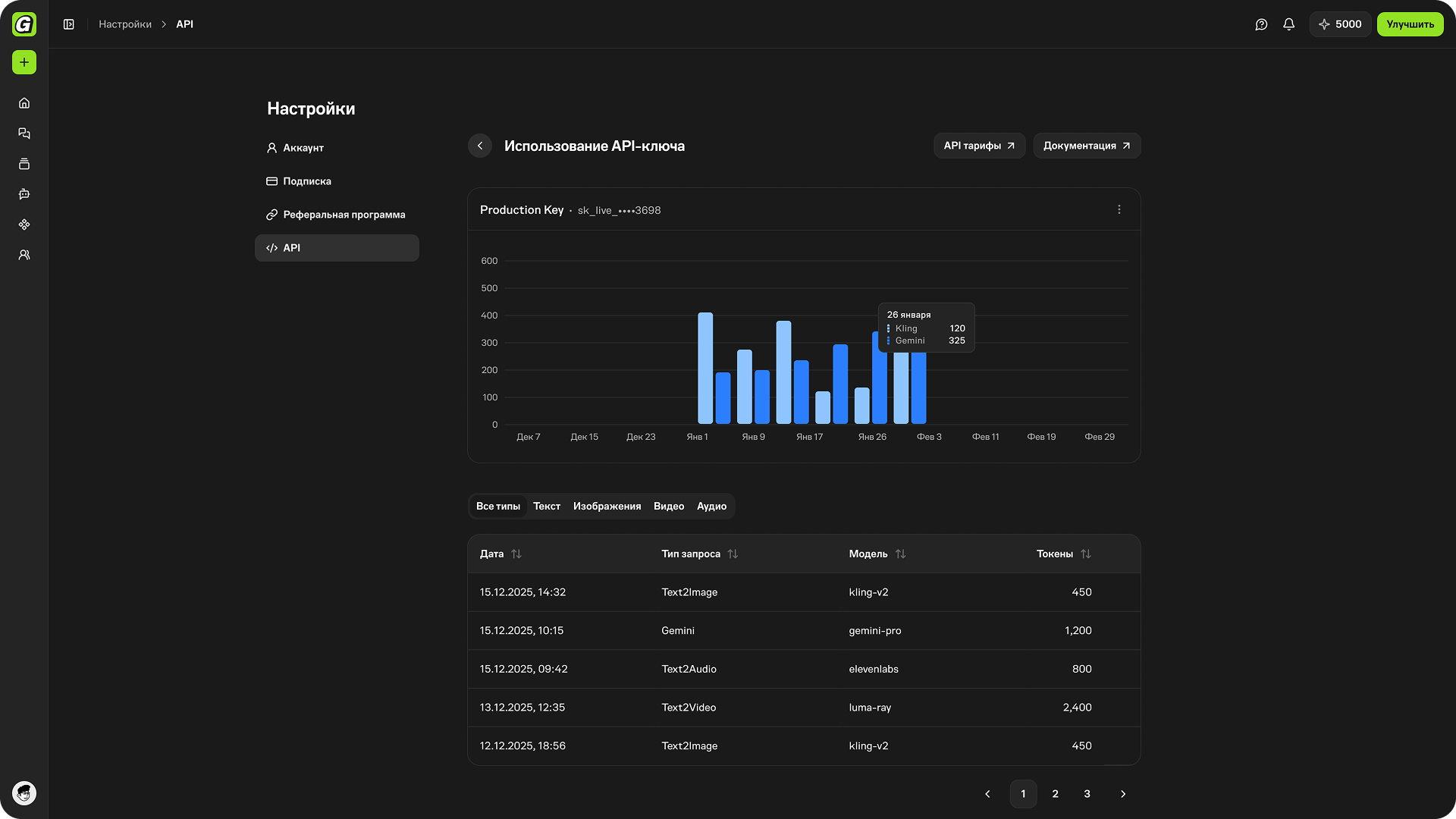1456x819 pixels.
Task: Open the API тарифы link
Action: 979,146
